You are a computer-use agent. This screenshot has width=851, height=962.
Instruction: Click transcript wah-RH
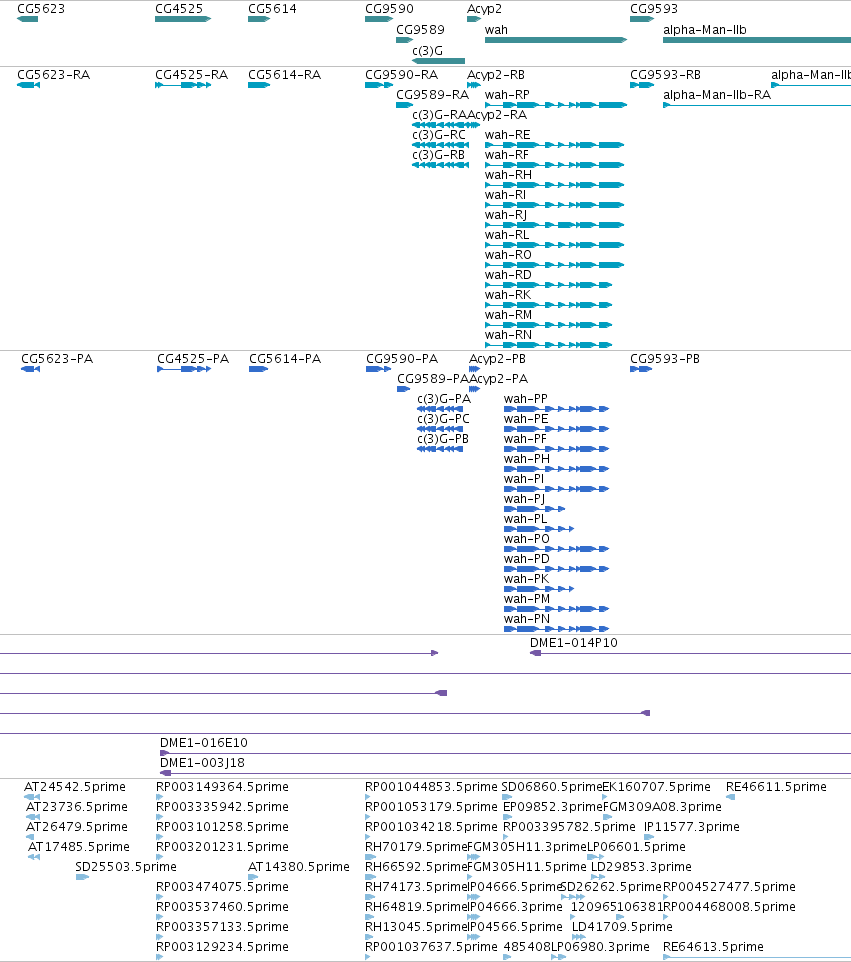click(508, 175)
